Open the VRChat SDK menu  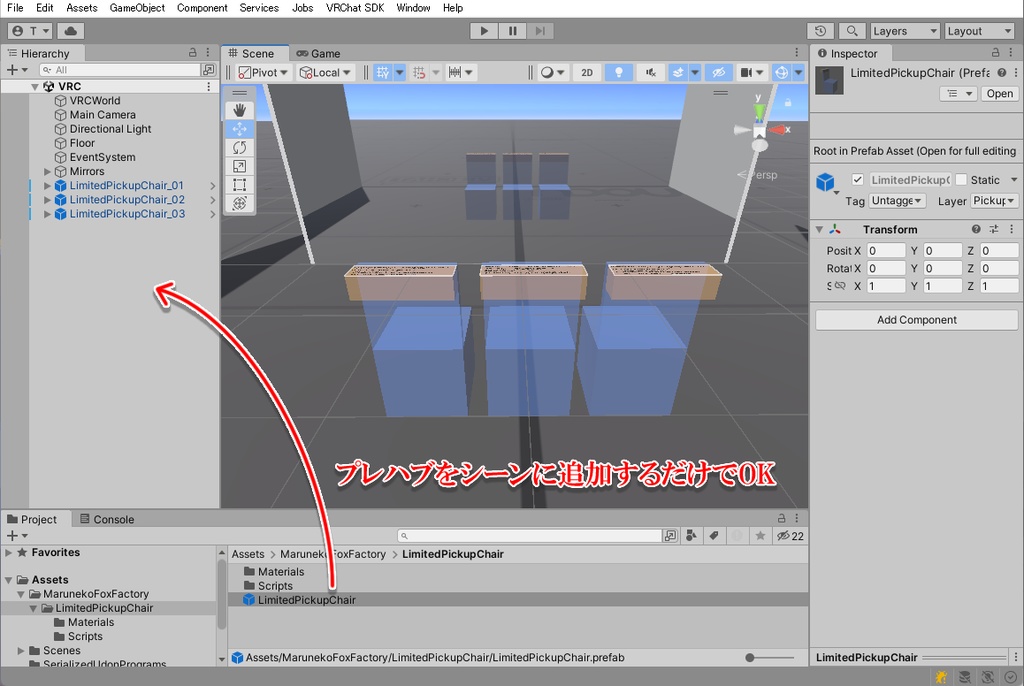pyautogui.click(x=355, y=8)
